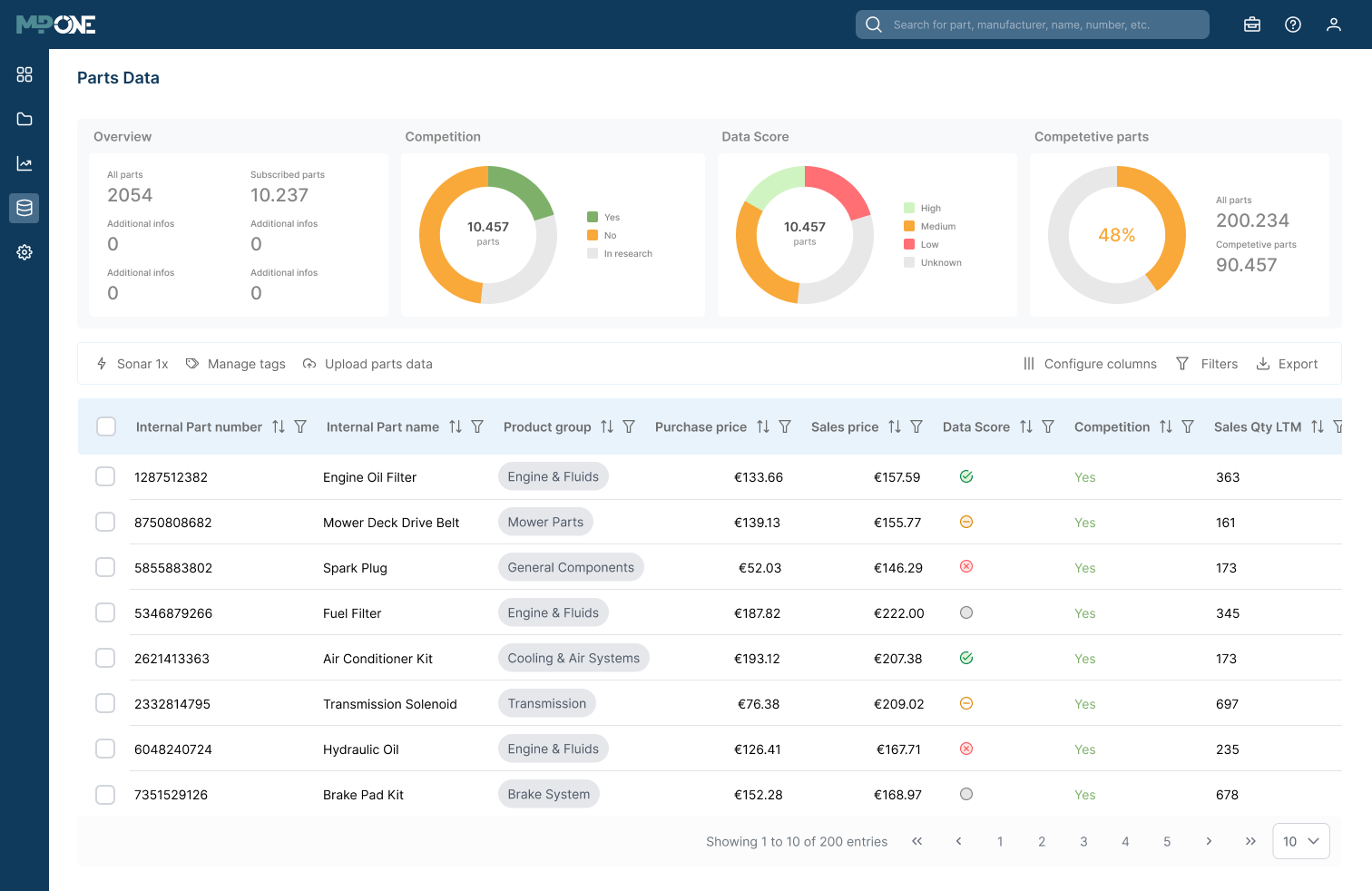Sort by Purchase price column
The height and width of the screenshot is (891, 1372).
[763, 426]
